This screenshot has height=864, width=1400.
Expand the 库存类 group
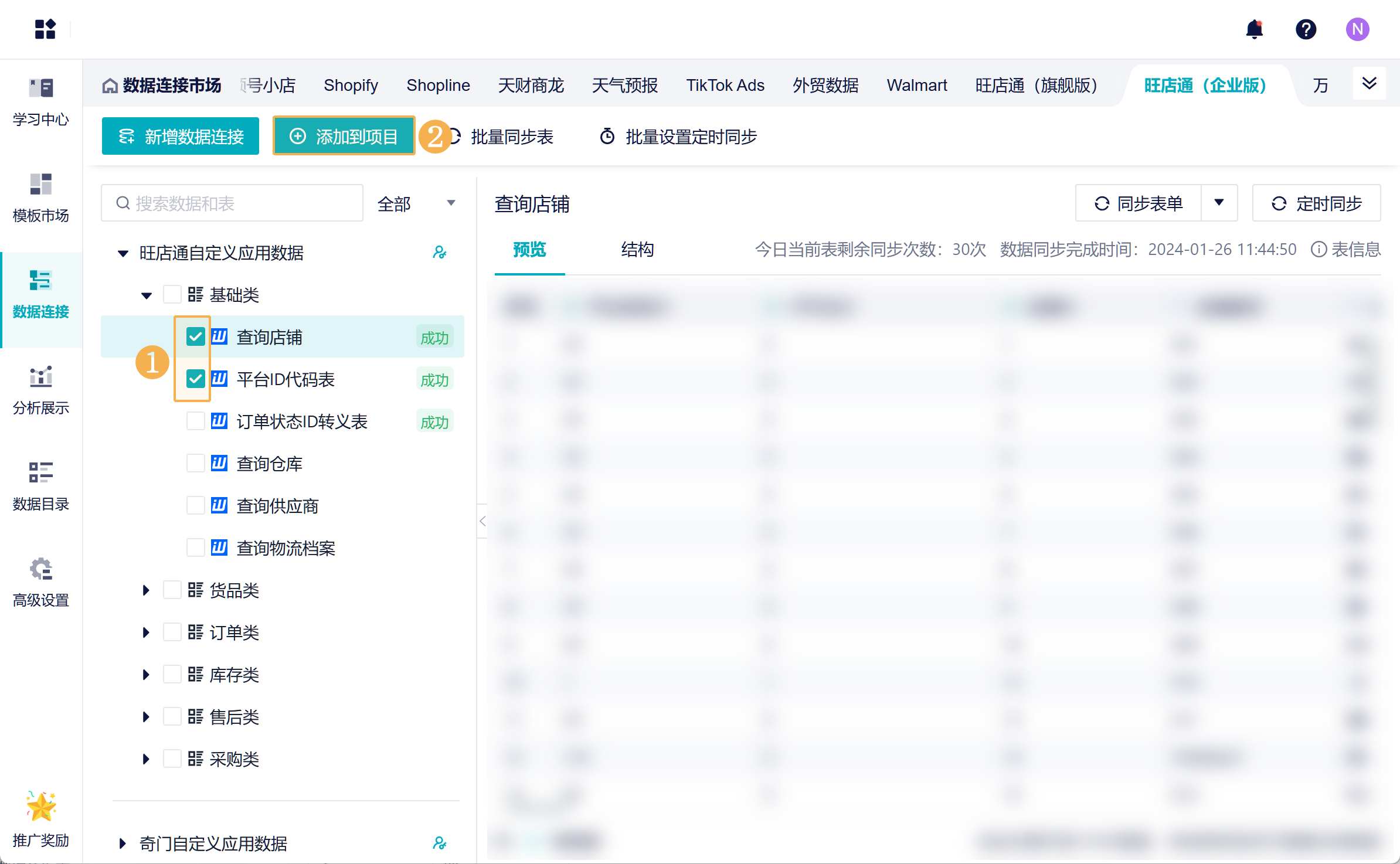tap(146, 675)
